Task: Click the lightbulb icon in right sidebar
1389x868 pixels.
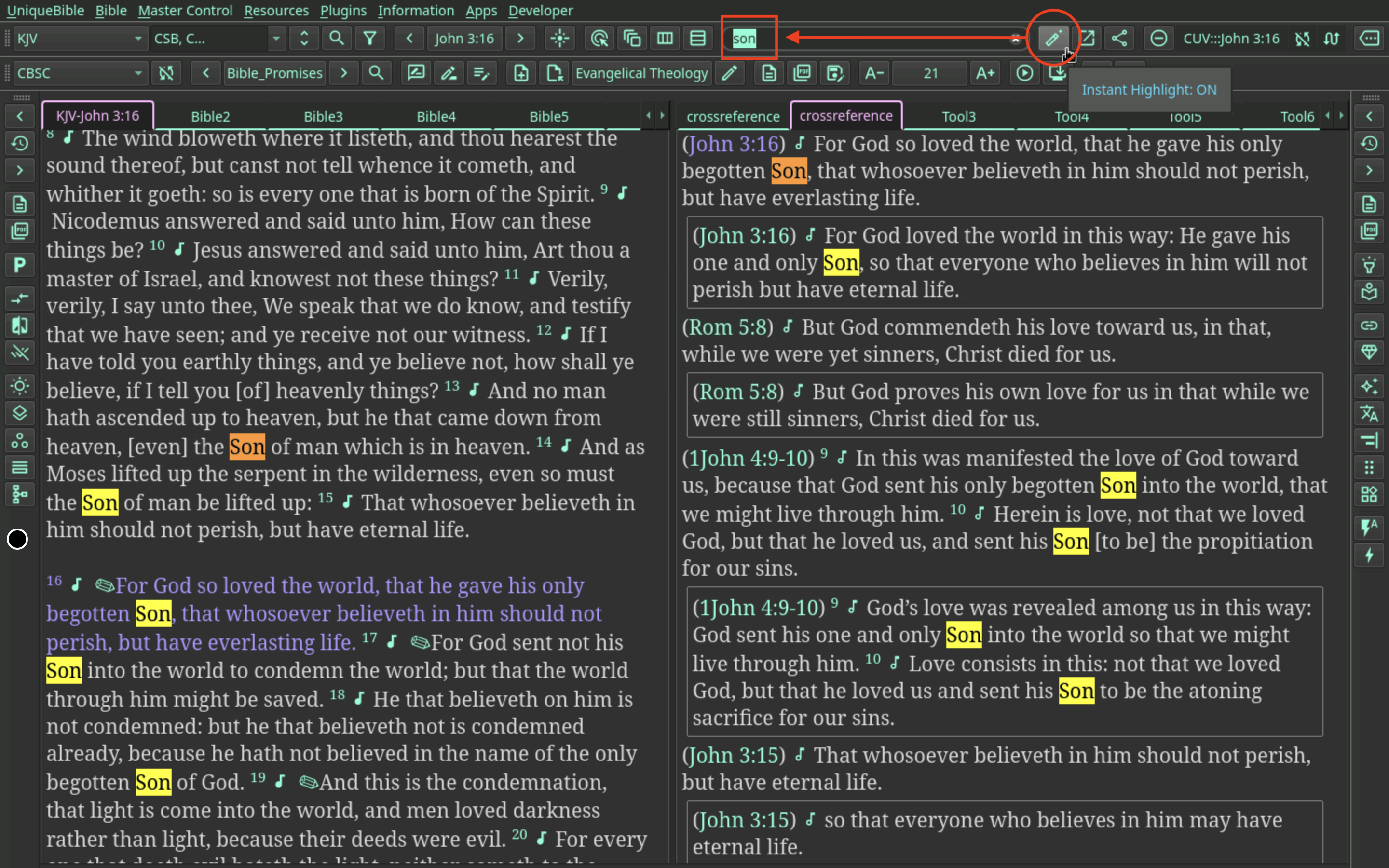Action: pyautogui.click(x=1369, y=265)
